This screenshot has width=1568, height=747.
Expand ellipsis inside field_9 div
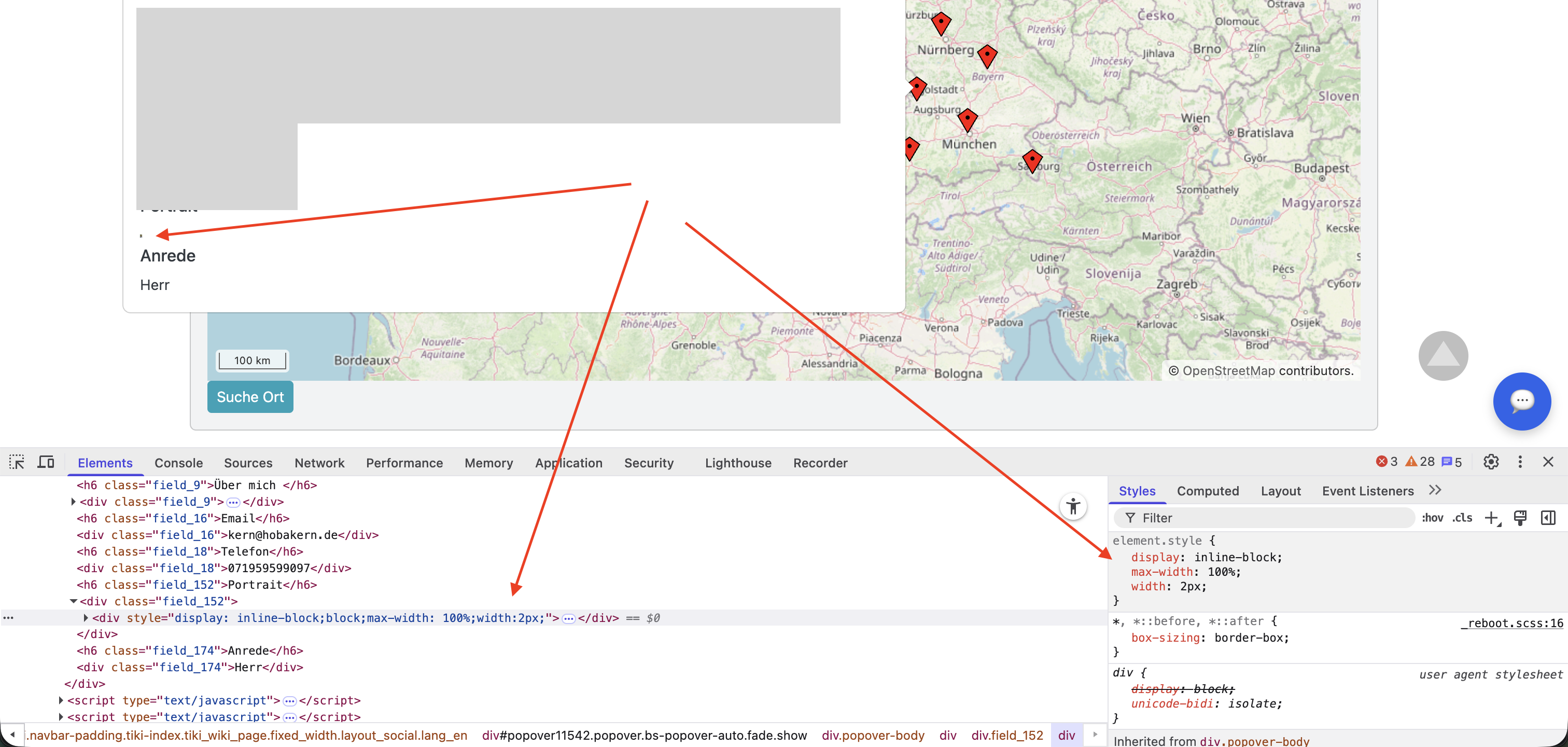(x=233, y=503)
